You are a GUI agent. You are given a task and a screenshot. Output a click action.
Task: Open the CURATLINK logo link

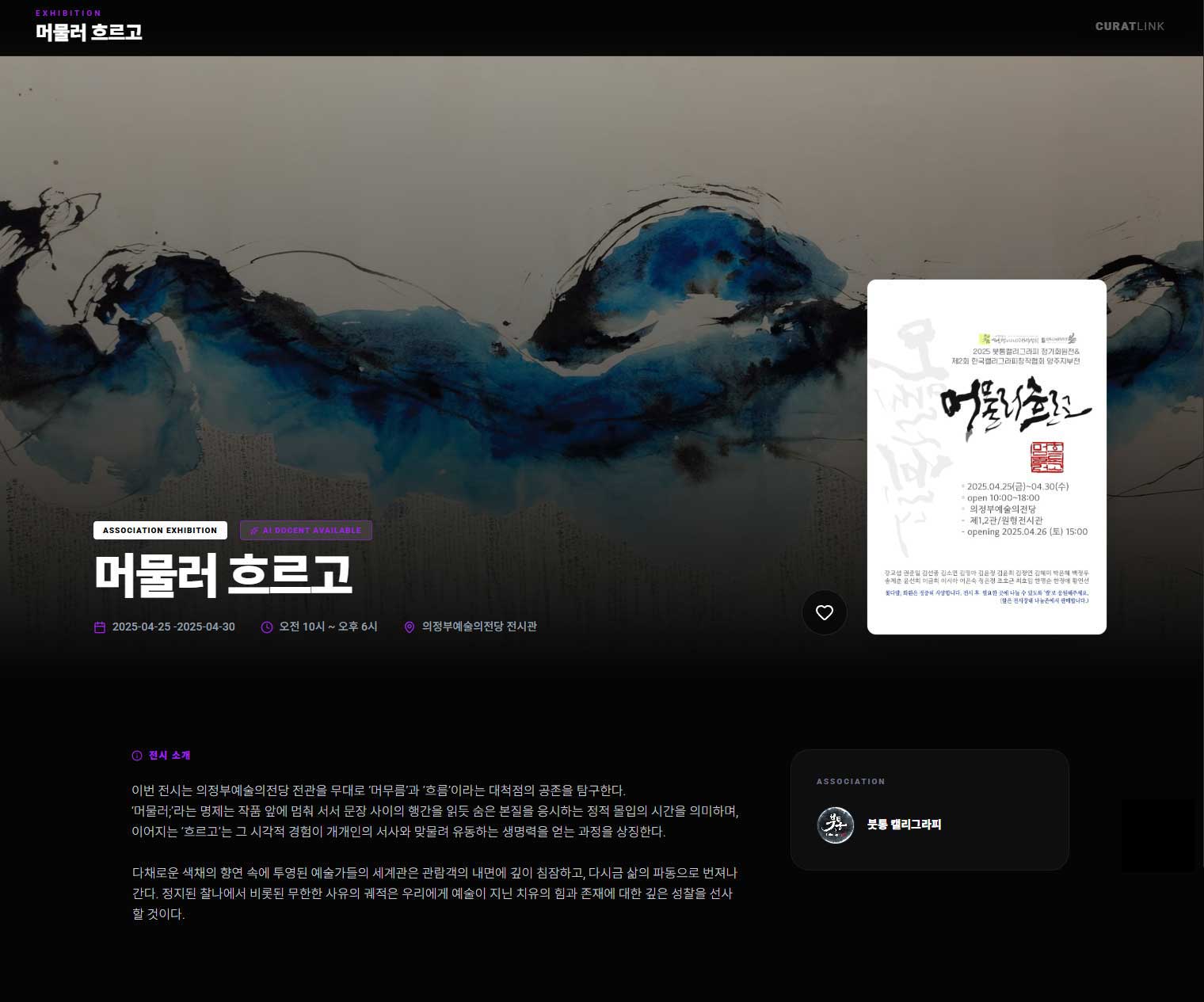tap(1130, 26)
